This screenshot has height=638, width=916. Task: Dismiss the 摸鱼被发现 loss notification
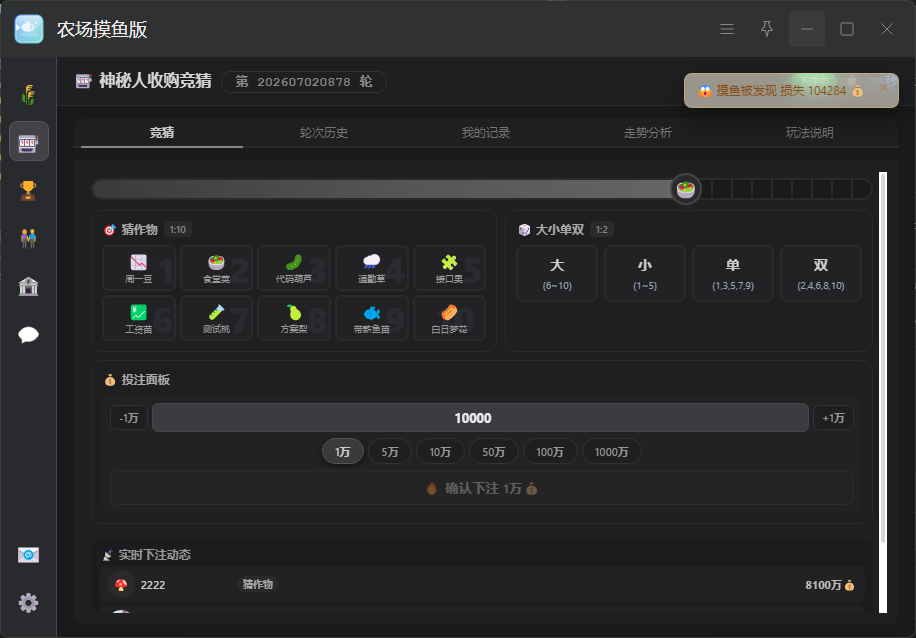pos(884,88)
